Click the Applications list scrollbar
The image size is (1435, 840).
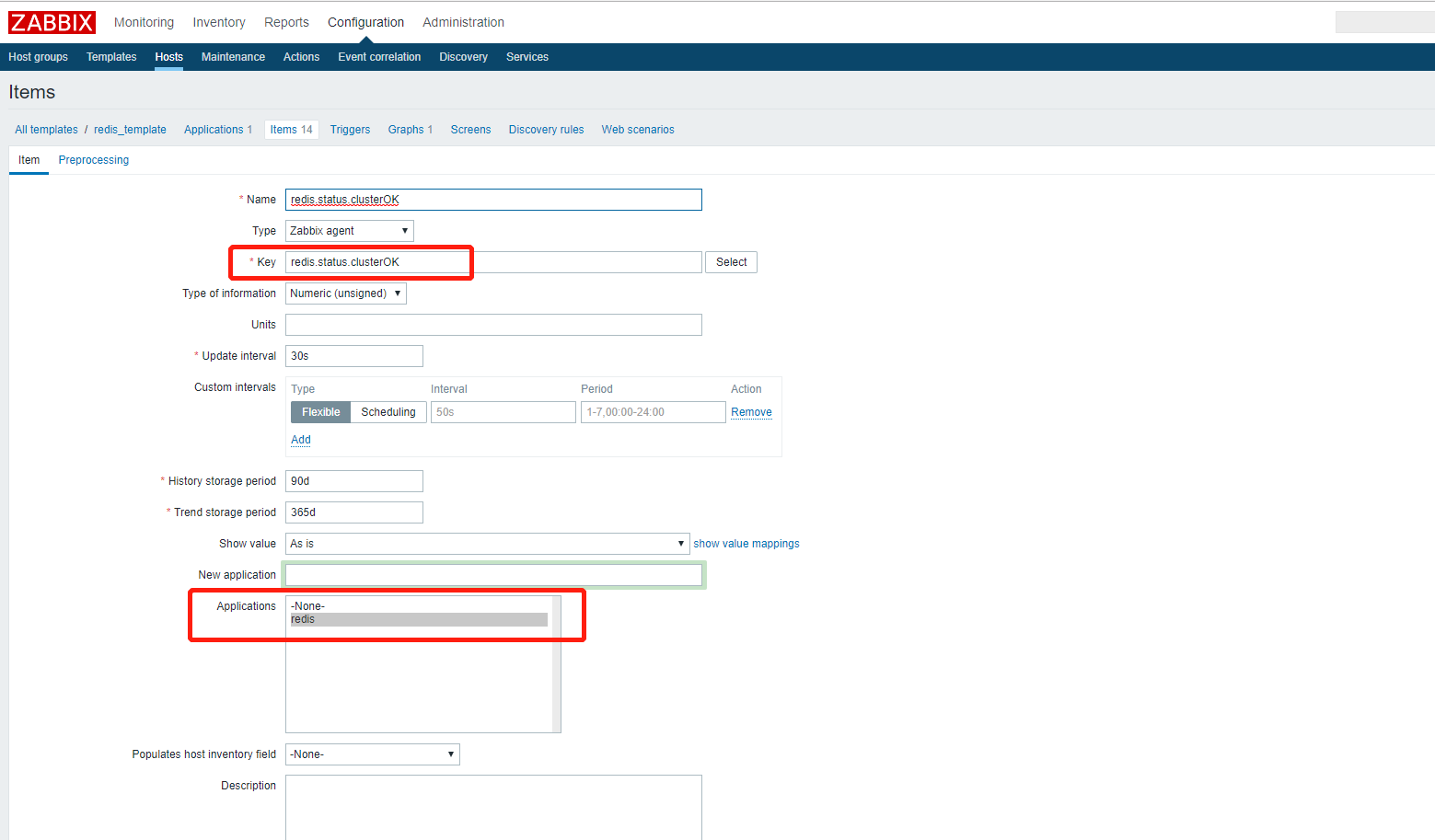click(x=556, y=664)
